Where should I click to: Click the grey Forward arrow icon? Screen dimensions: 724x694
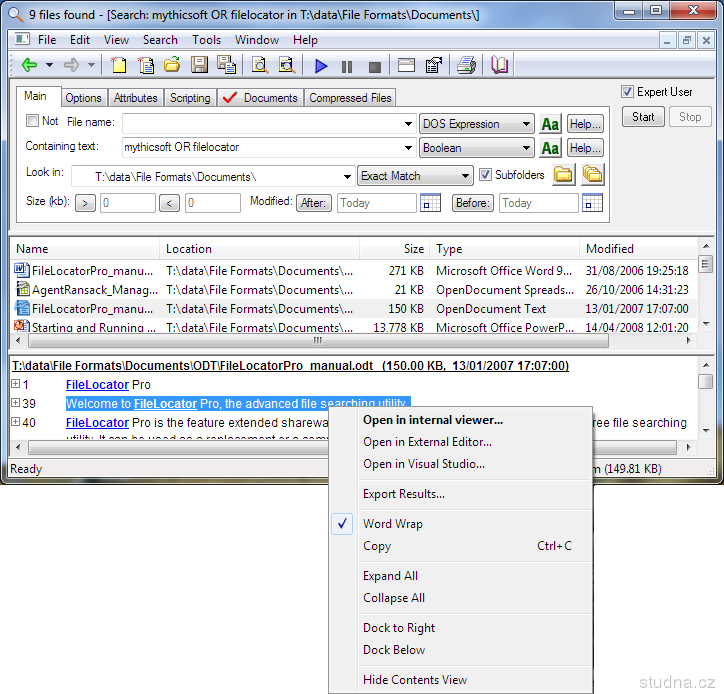point(71,65)
